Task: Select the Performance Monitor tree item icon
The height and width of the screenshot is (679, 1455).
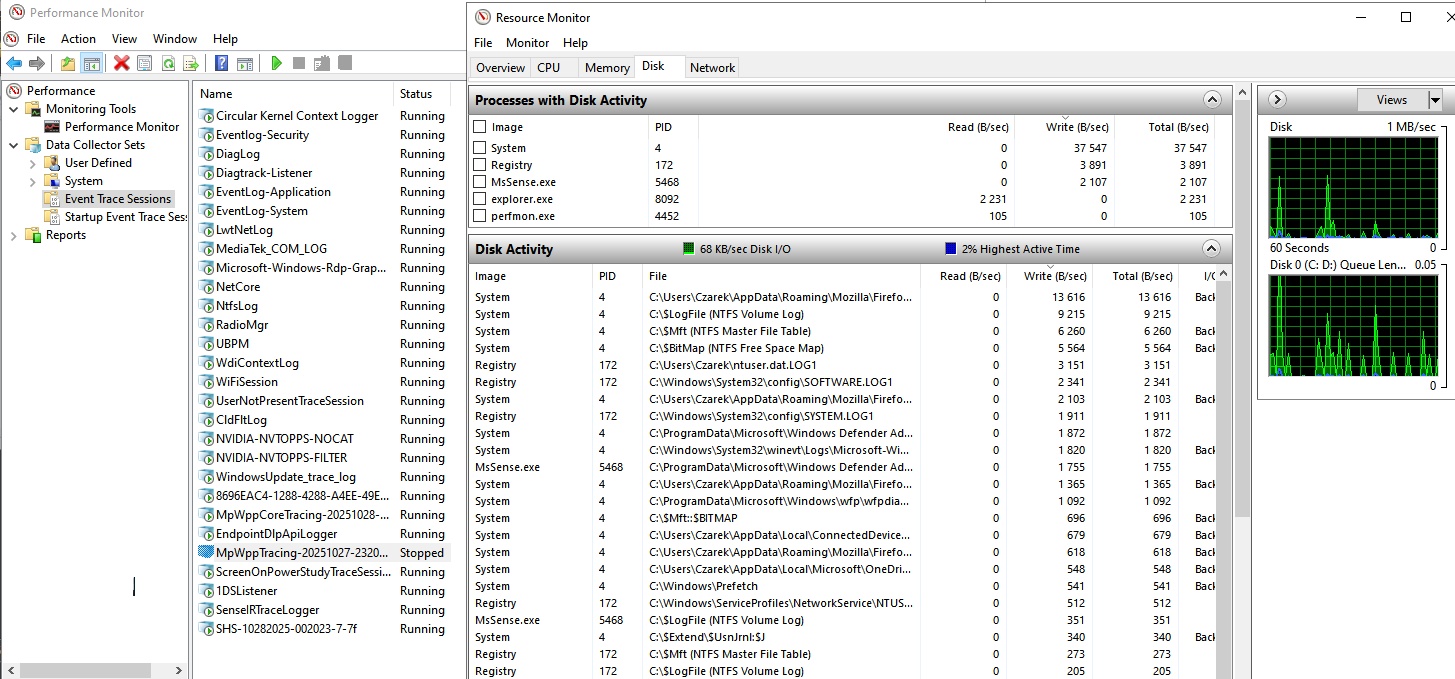Action: (x=50, y=126)
